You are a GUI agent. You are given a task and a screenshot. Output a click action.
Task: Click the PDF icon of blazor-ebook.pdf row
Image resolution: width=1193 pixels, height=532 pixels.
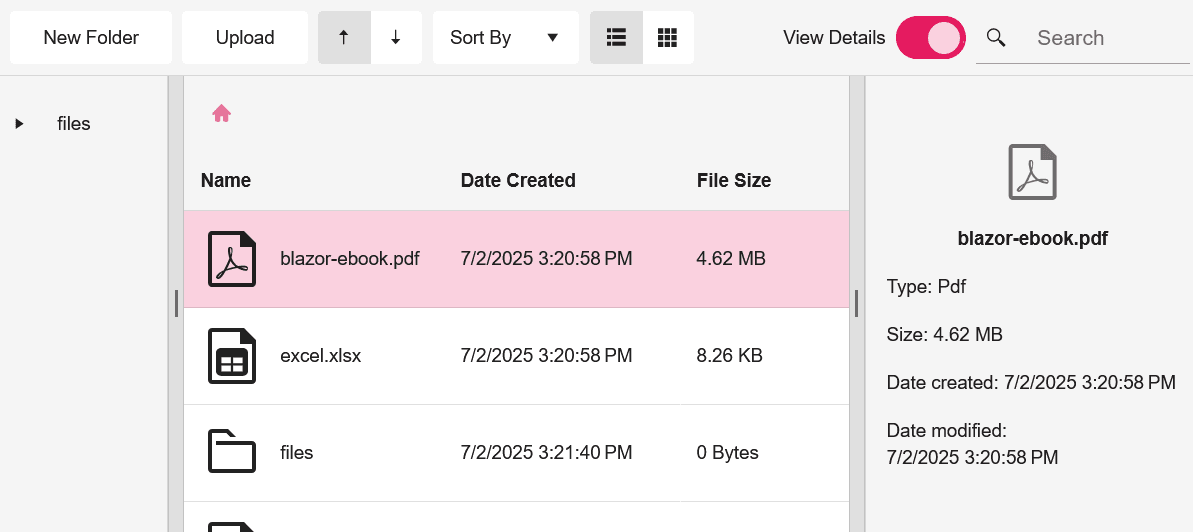pyautogui.click(x=232, y=259)
